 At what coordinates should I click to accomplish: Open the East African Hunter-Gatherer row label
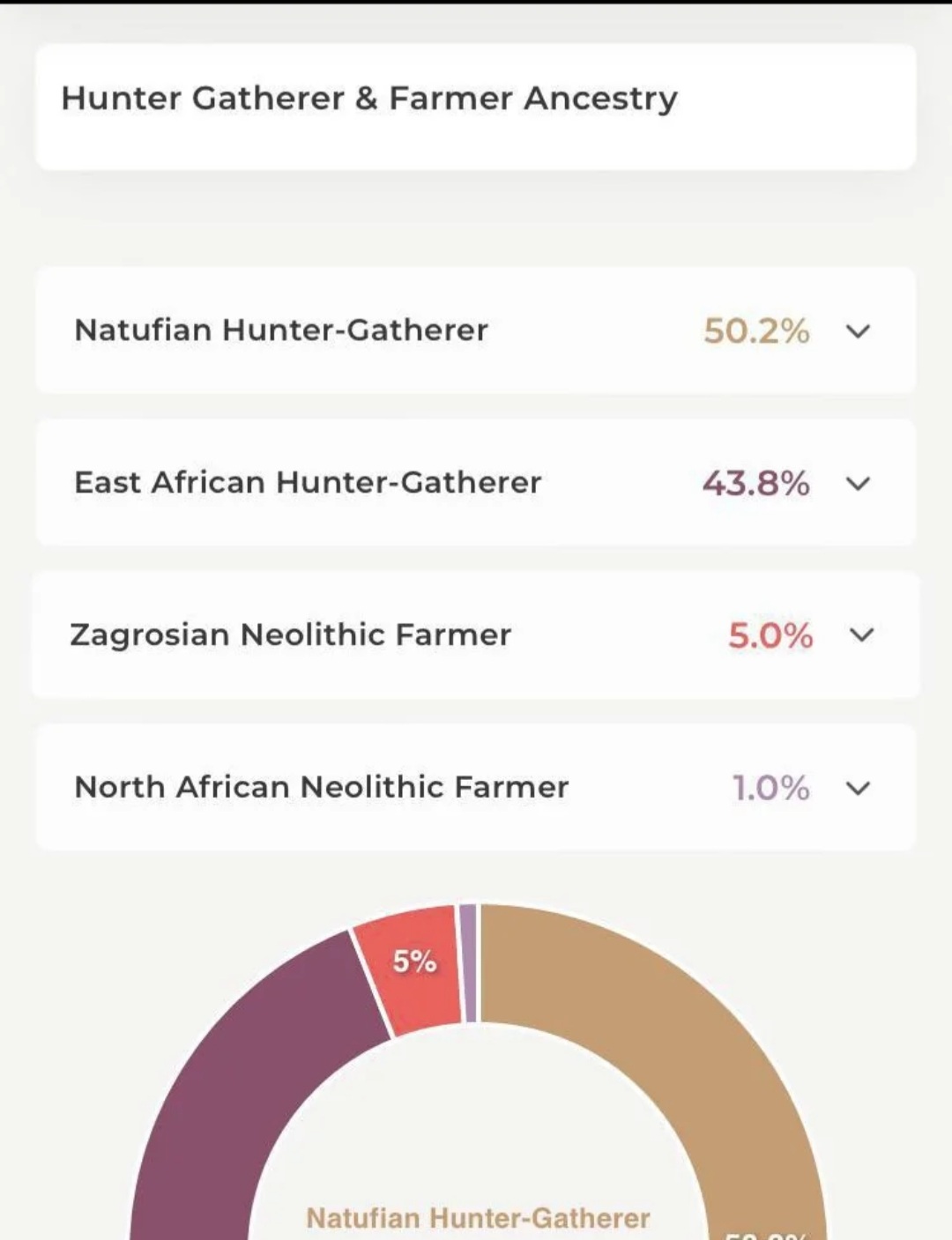[x=308, y=483]
